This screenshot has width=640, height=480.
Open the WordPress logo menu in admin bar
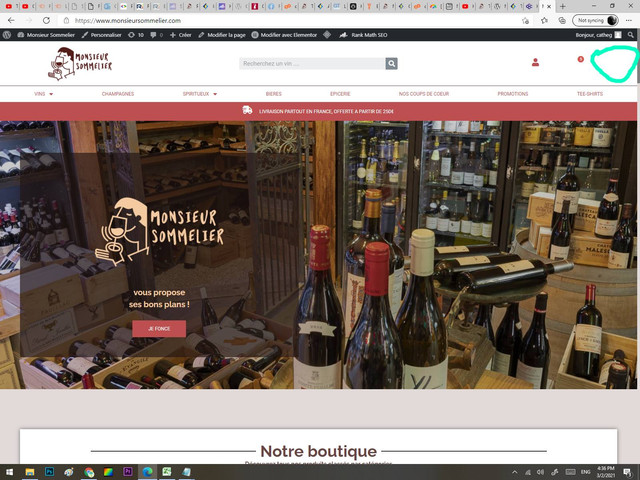click(7, 35)
